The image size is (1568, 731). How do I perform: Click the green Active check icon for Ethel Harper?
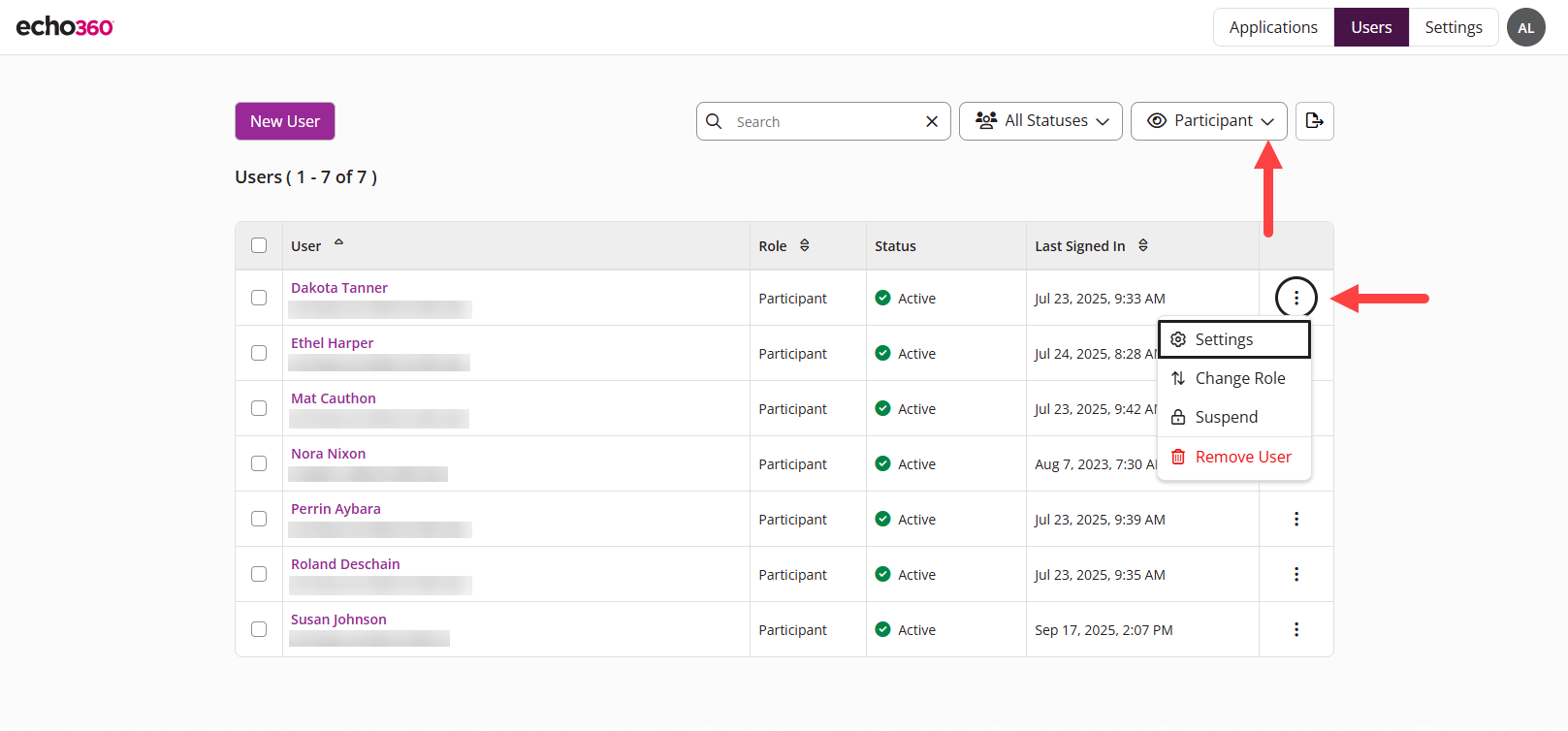point(882,353)
